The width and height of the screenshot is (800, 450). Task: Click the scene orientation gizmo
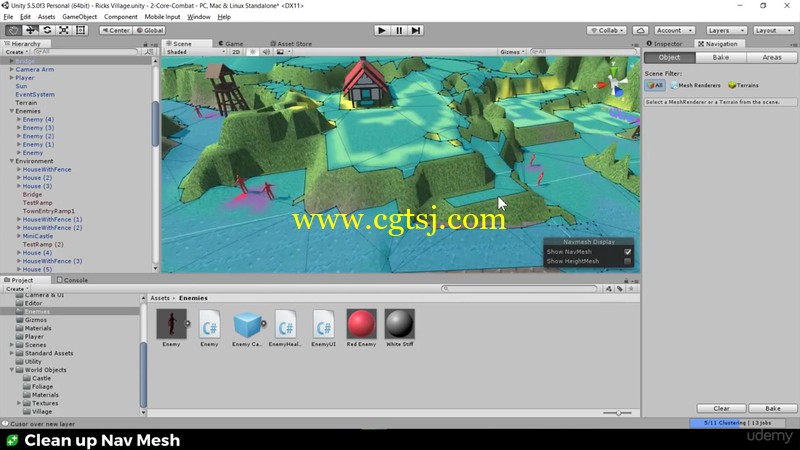(x=615, y=82)
